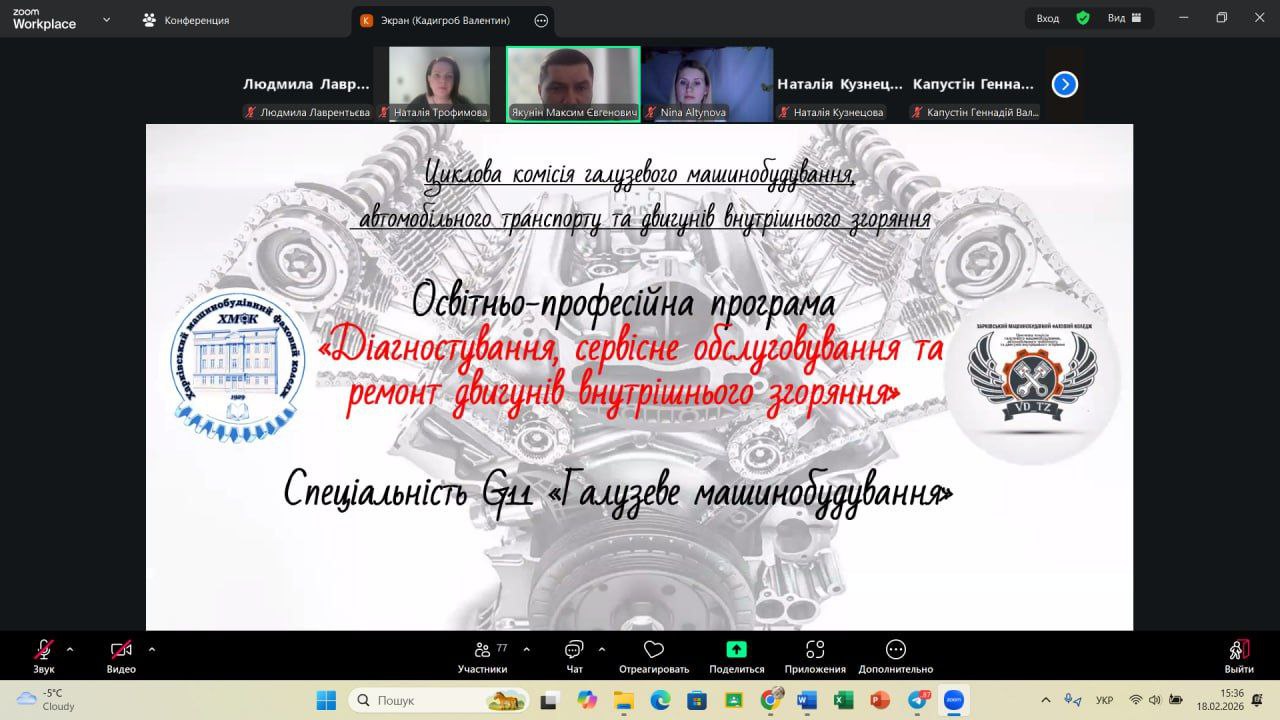
Task: Unmute the microphone with Звук button
Action: 44,656
